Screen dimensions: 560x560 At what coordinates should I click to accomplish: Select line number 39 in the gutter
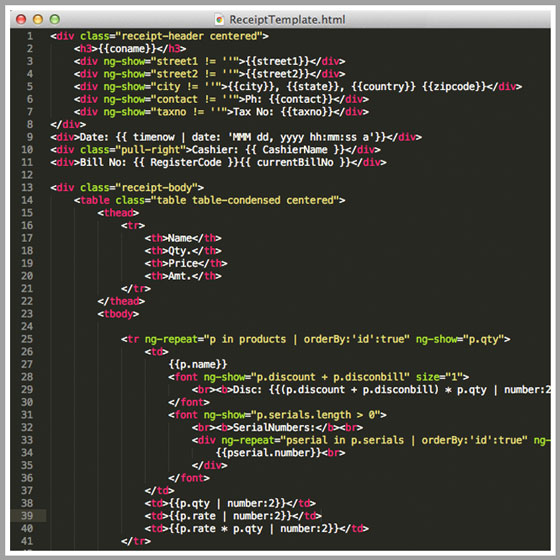click(27, 516)
